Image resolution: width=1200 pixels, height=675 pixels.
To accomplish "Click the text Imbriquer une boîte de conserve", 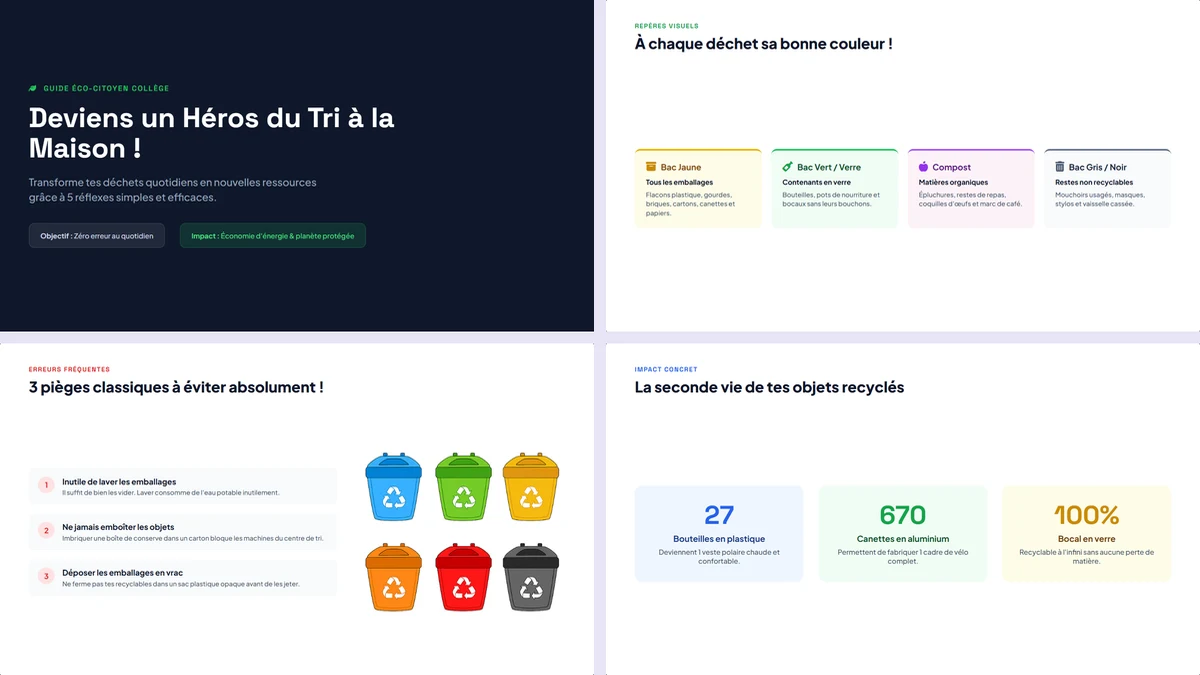I will click(193, 538).
